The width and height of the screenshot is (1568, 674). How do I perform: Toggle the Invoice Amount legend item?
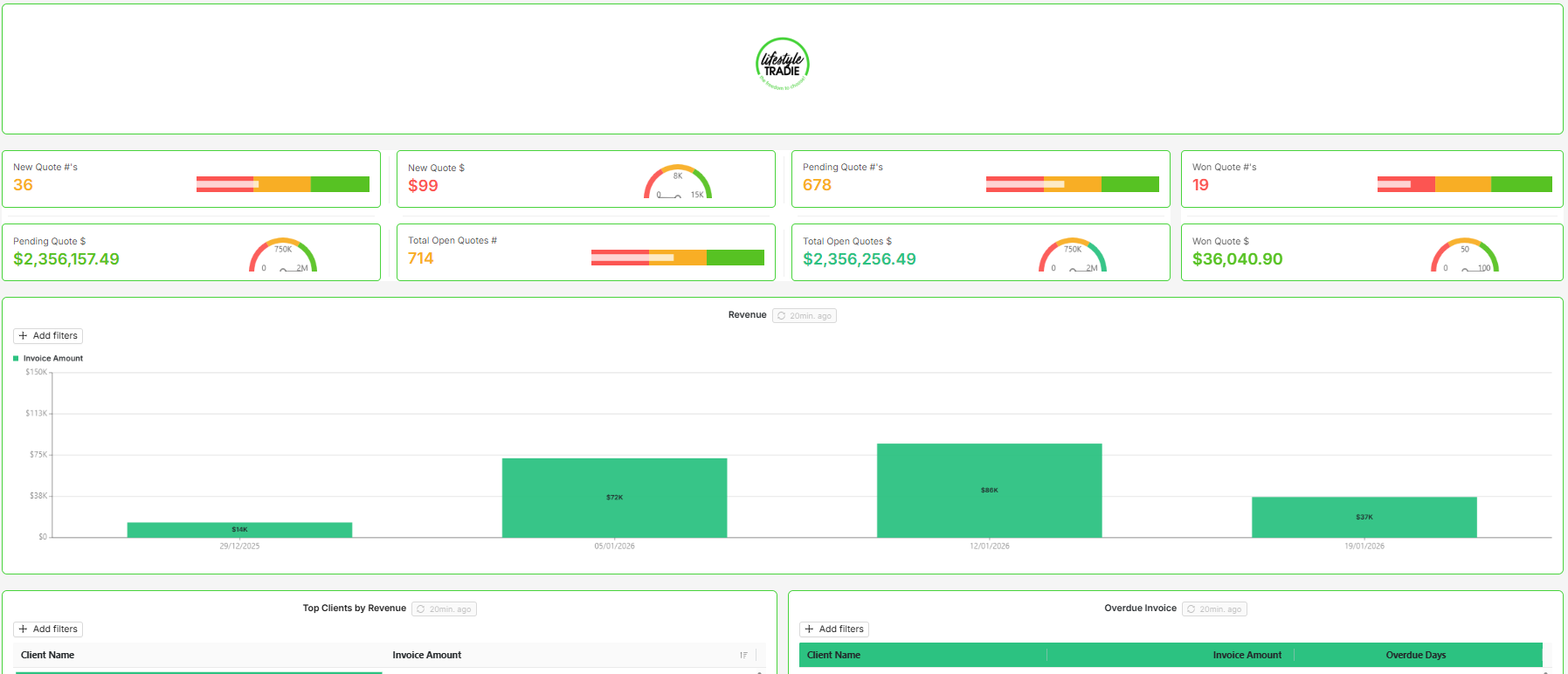[48, 359]
